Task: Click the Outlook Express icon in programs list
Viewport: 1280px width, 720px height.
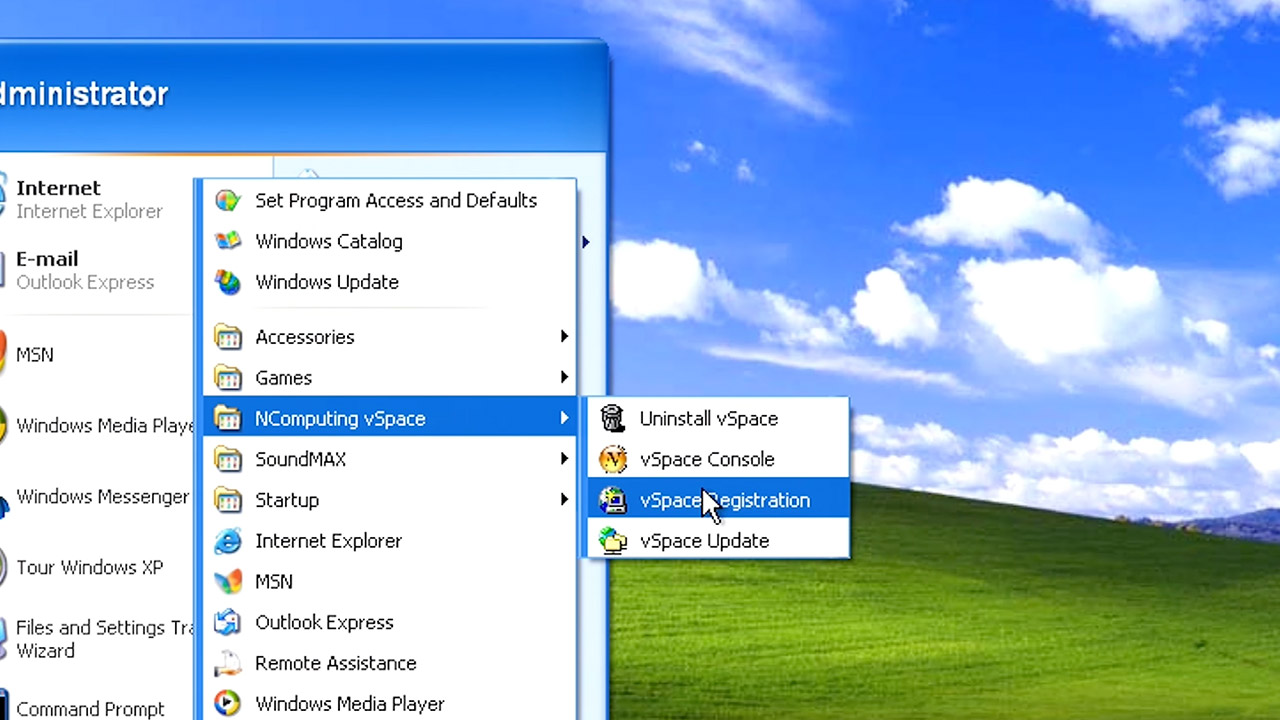Action: point(228,623)
